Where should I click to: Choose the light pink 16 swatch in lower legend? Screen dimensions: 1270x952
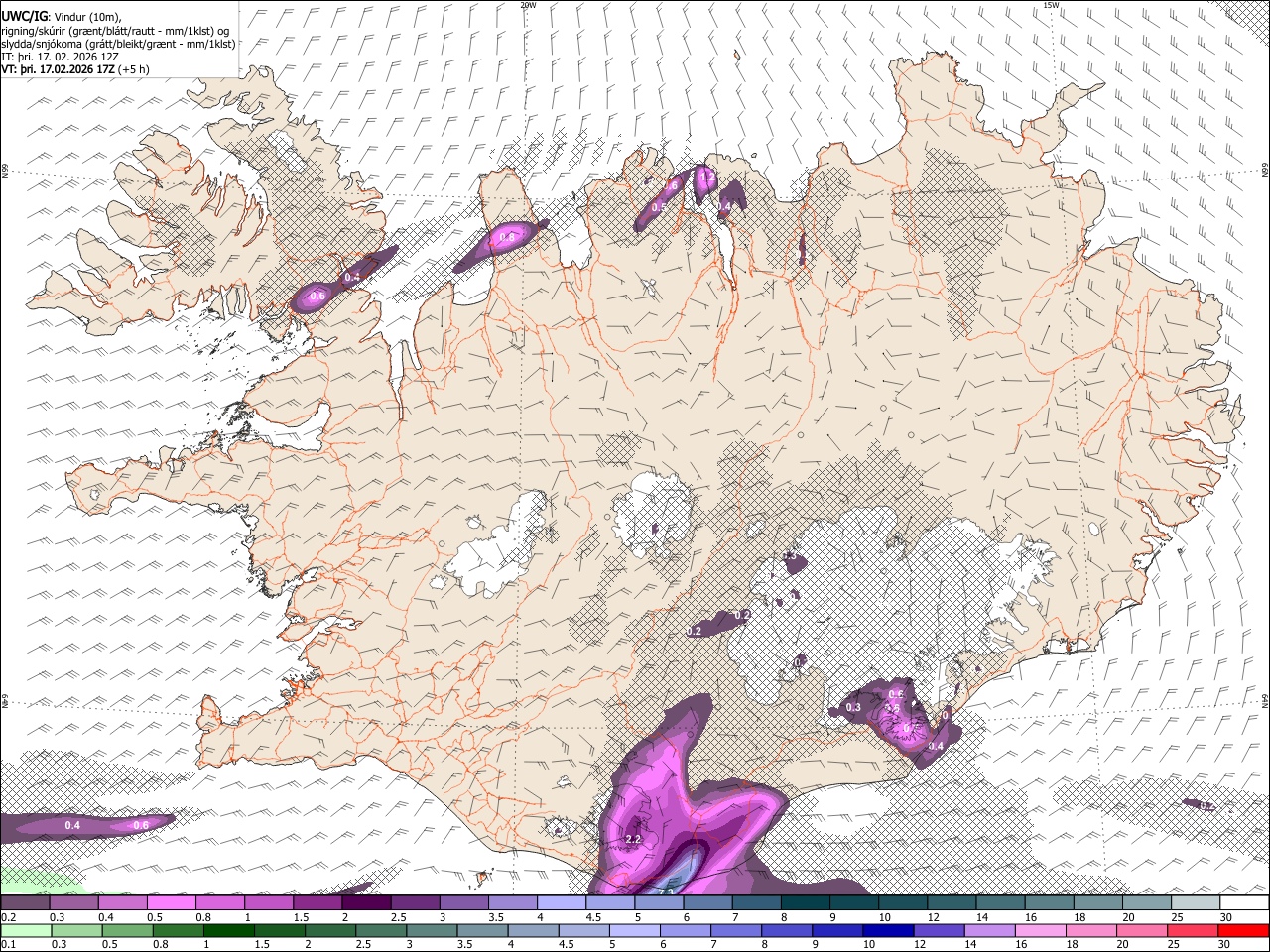coord(1042,930)
